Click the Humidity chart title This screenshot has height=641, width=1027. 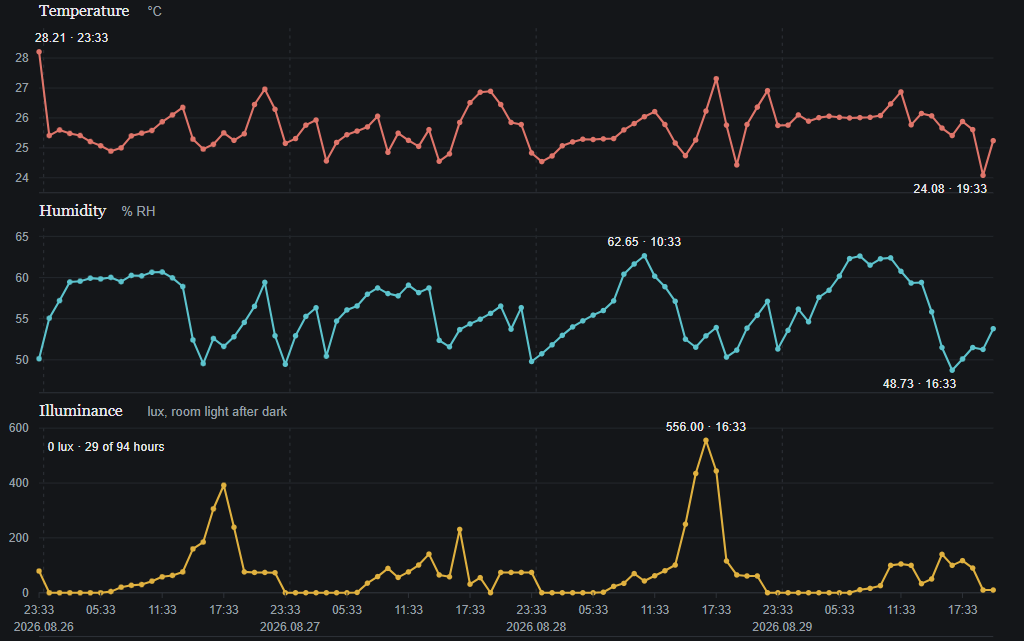(72, 211)
